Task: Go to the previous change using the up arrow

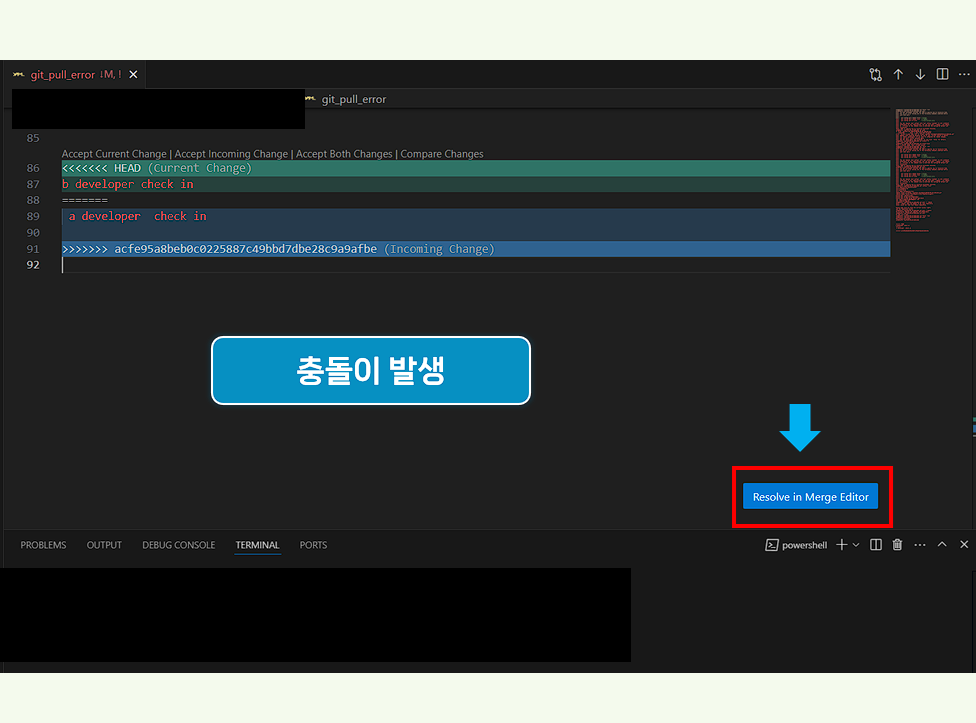Action: 898,74
